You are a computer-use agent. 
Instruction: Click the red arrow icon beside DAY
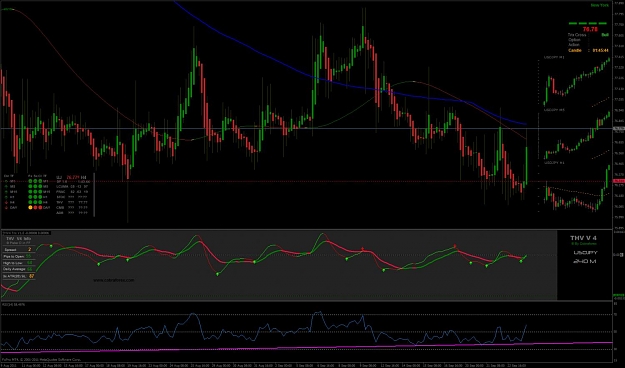pos(6,207)
